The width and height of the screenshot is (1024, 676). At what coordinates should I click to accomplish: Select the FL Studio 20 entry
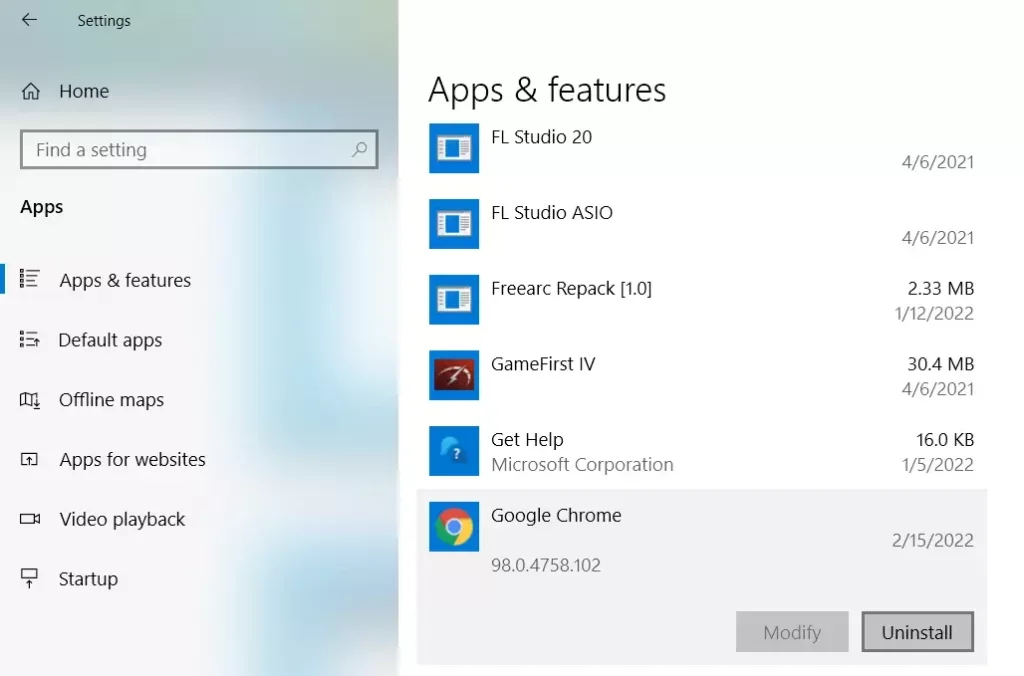(701, 149)
